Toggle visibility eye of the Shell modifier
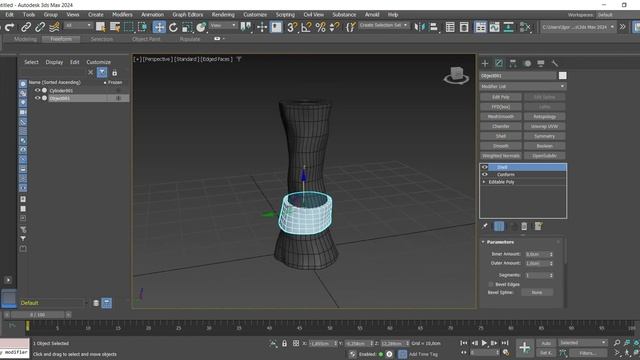 [484, 167]
